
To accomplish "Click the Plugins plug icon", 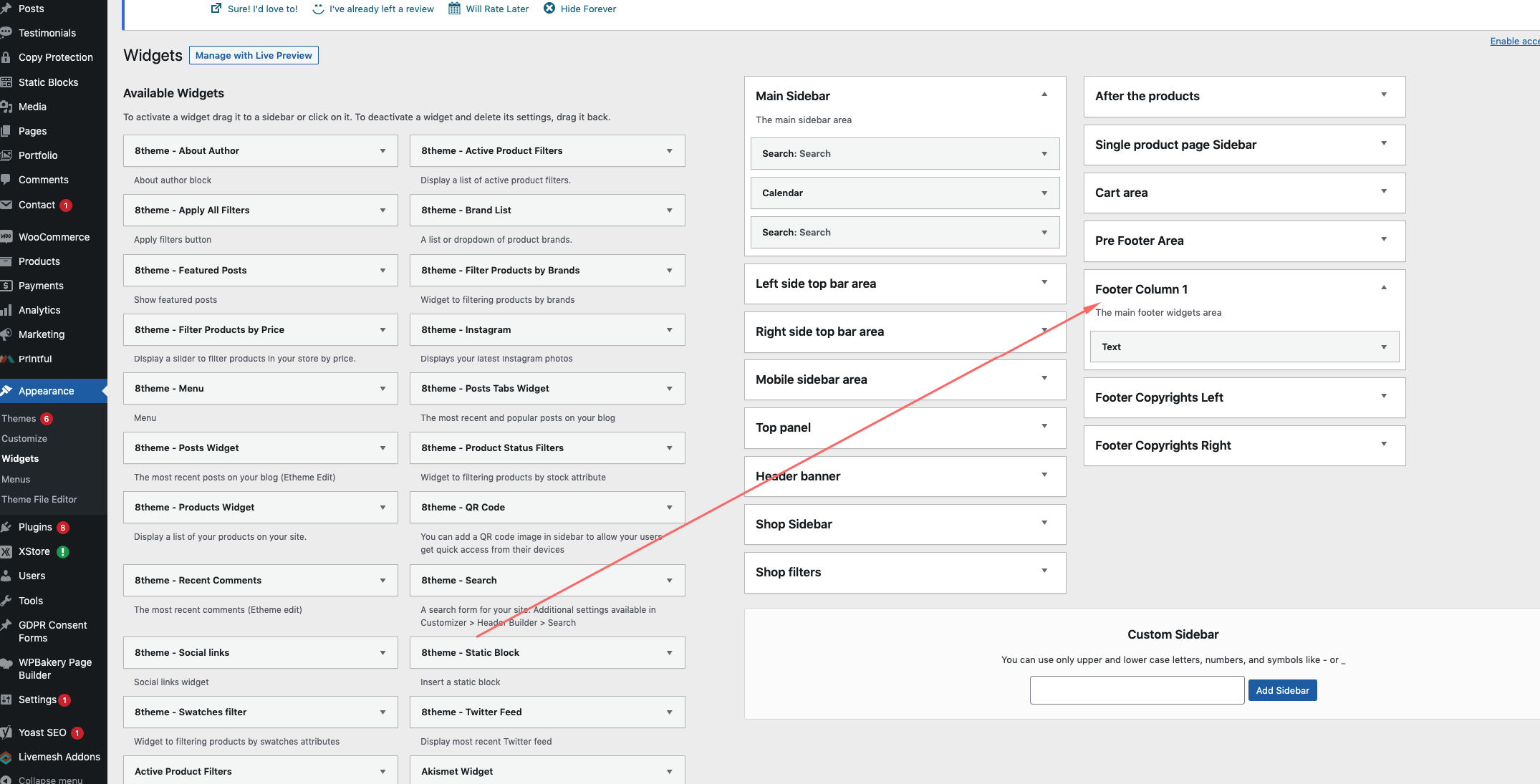I will [x=6, y=527].
